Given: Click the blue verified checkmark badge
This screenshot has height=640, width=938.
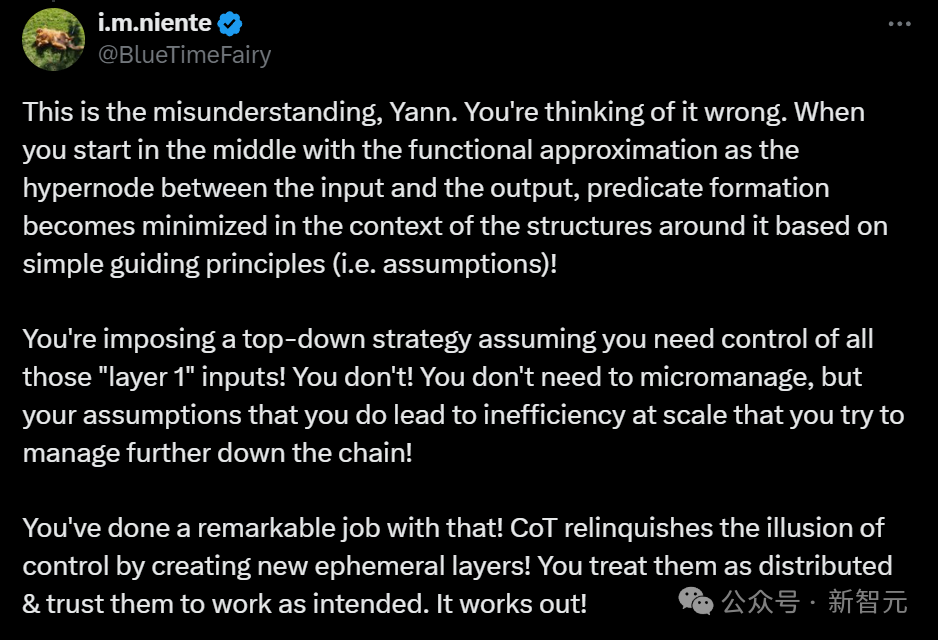Looking at the screenshot, I should (x=230, y=24).
